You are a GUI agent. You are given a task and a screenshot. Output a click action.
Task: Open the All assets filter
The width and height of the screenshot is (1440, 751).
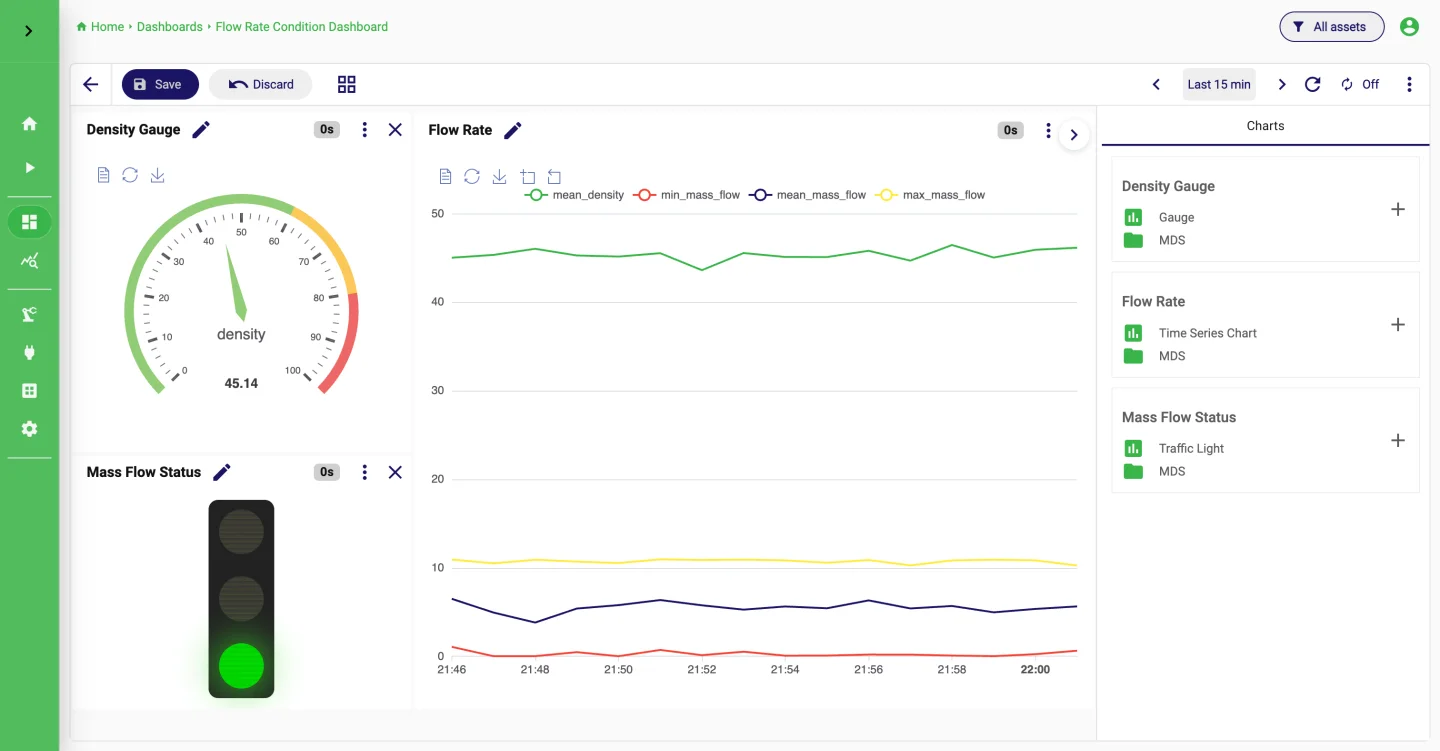1332,27
